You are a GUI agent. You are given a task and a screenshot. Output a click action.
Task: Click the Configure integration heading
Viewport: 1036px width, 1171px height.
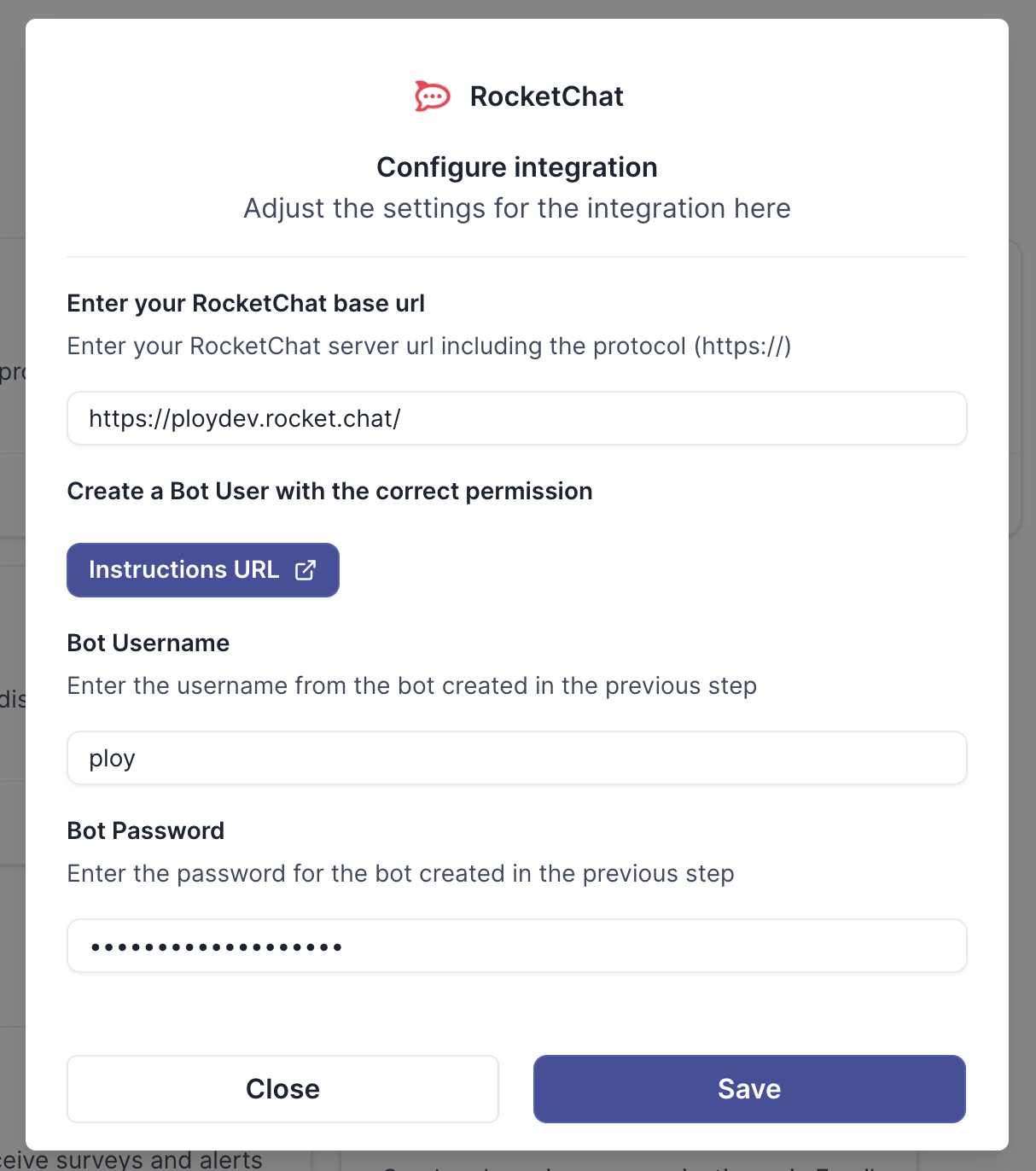tap(517, 167)
